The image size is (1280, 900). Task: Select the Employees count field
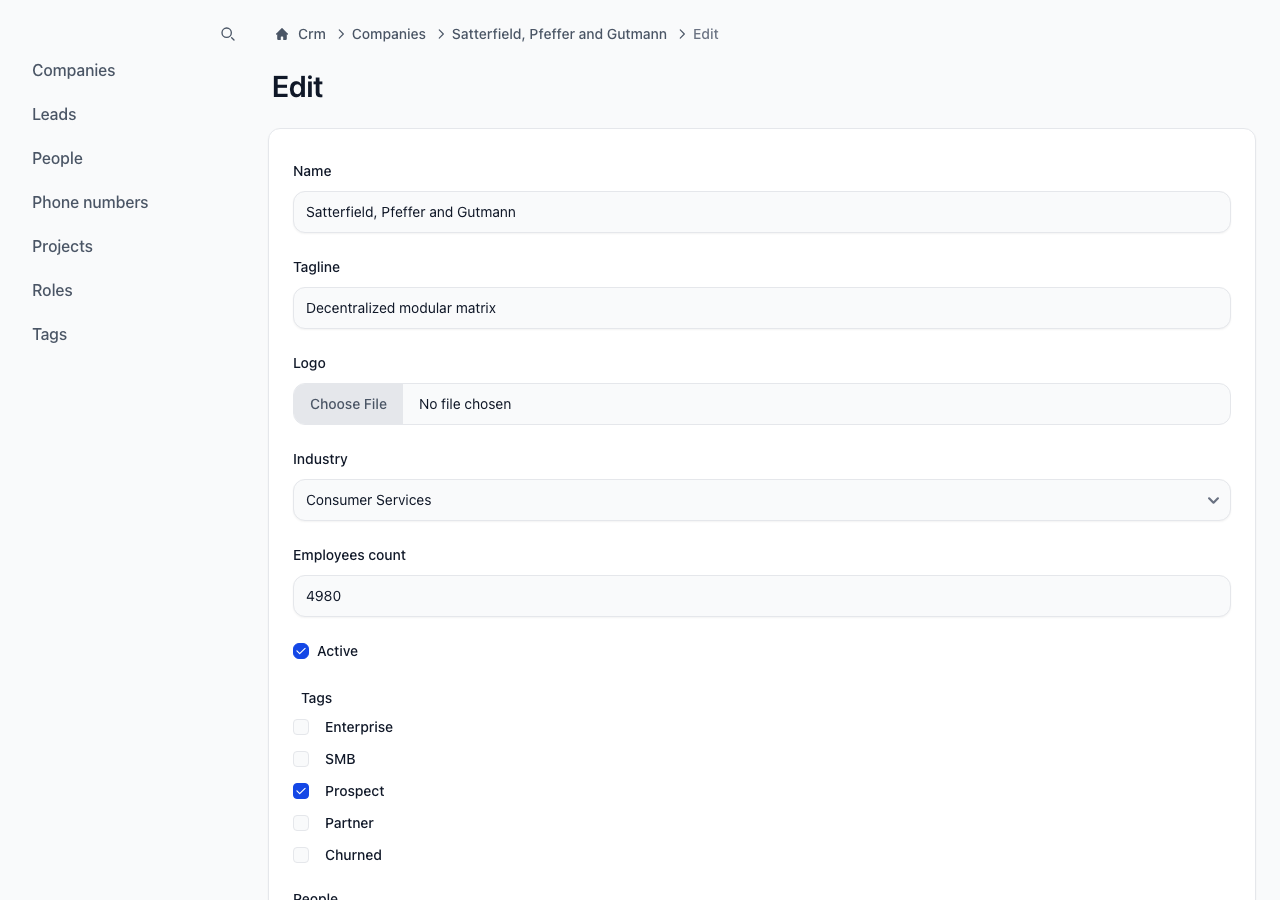pos(762,596)
